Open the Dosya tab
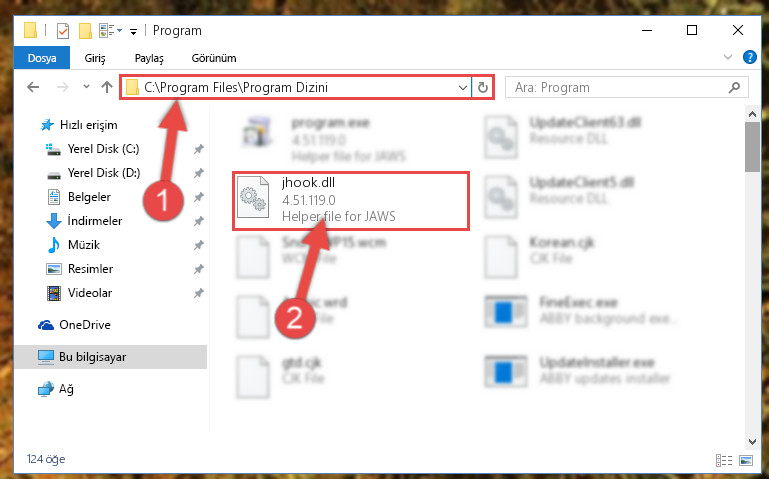 (42, 58)
